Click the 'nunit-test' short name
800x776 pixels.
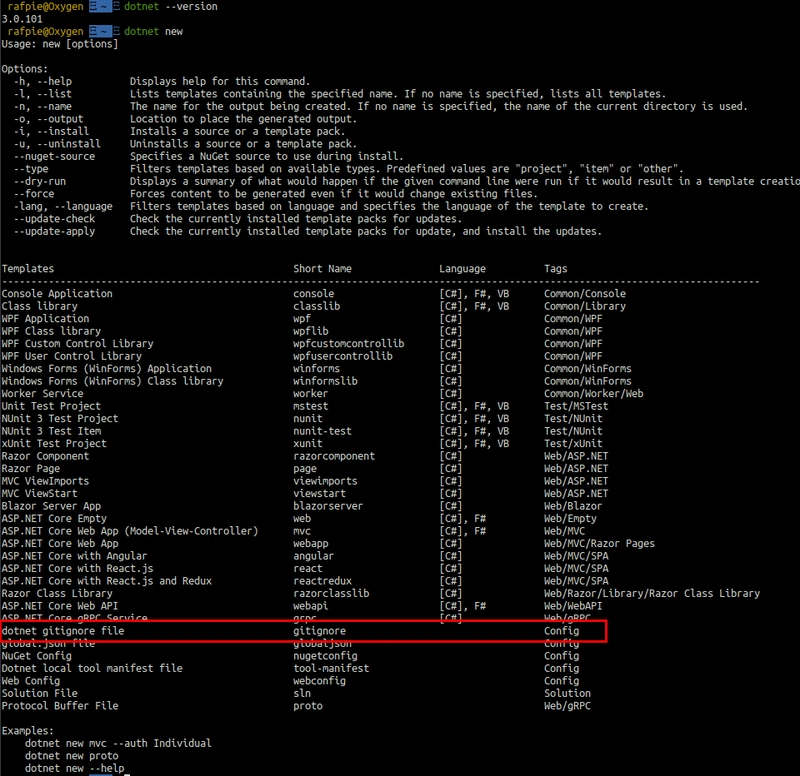[x=322, y=432]
